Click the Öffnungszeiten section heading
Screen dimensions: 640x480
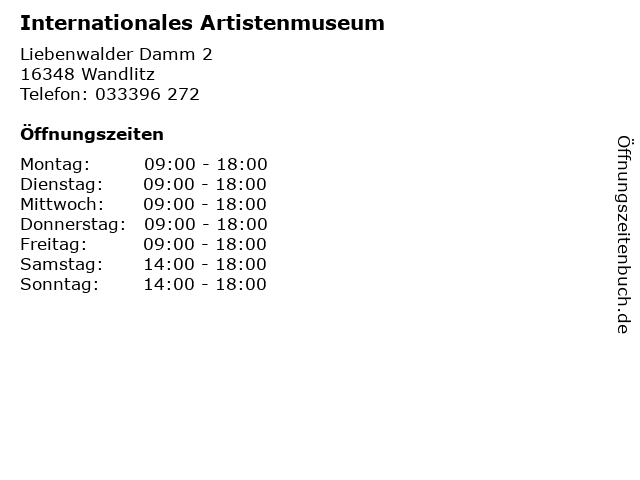[92, 134]
